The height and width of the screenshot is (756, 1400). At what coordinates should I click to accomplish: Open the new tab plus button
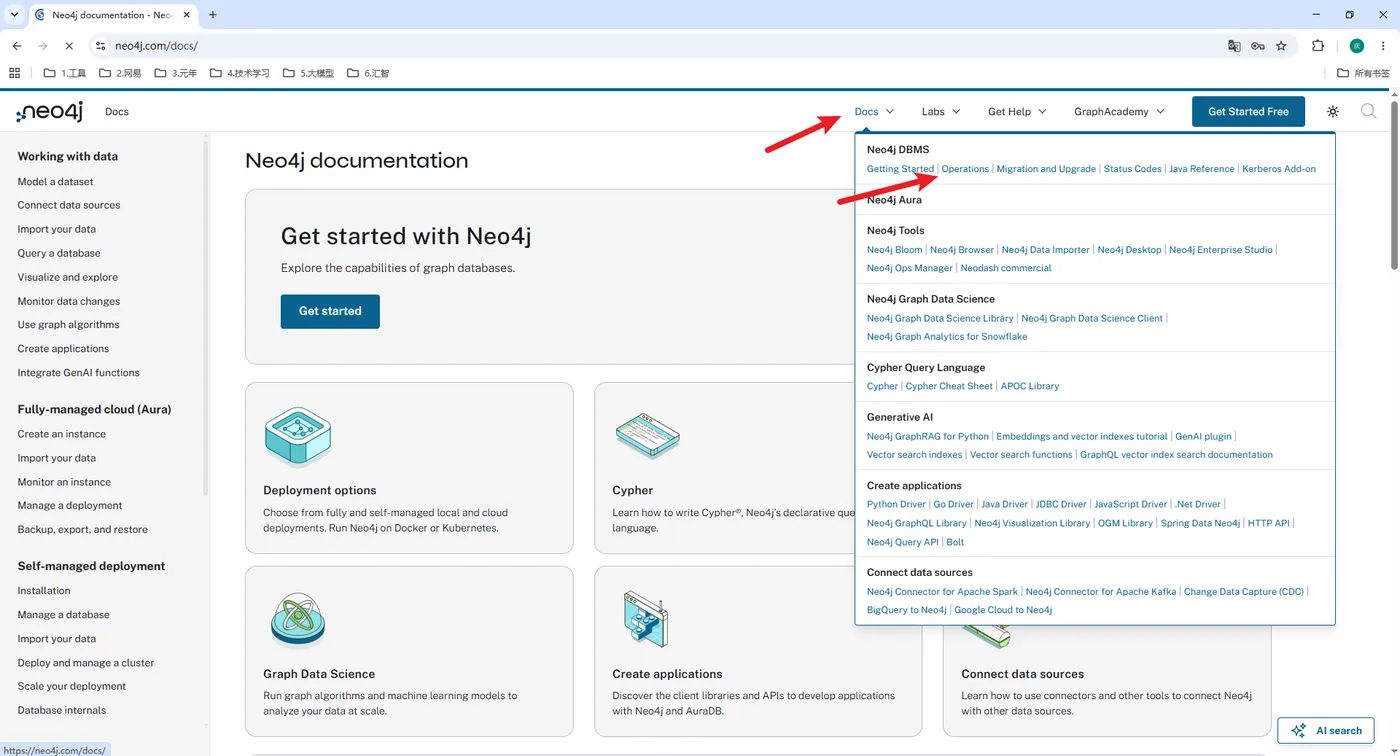[x=213, y=15]
